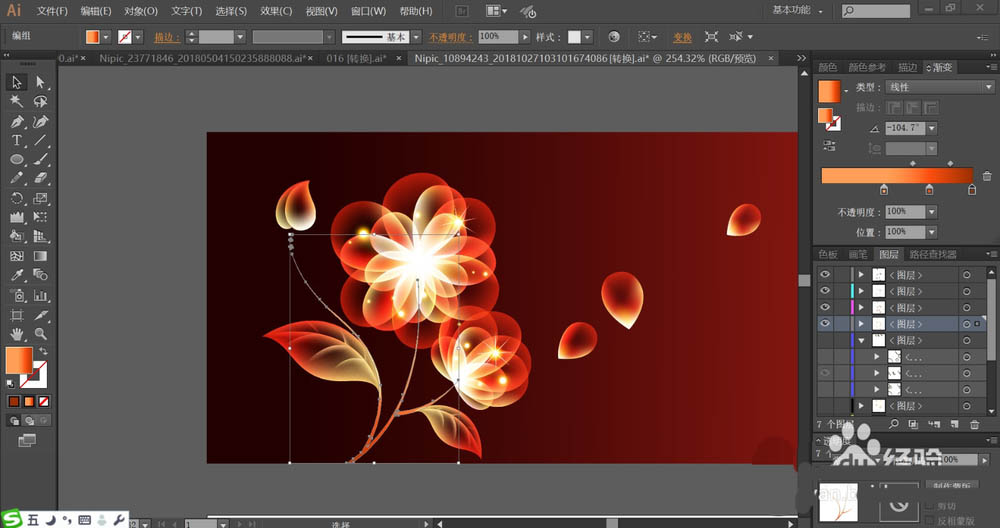
Task: Choose the Type tool
Action: (17, 141)
